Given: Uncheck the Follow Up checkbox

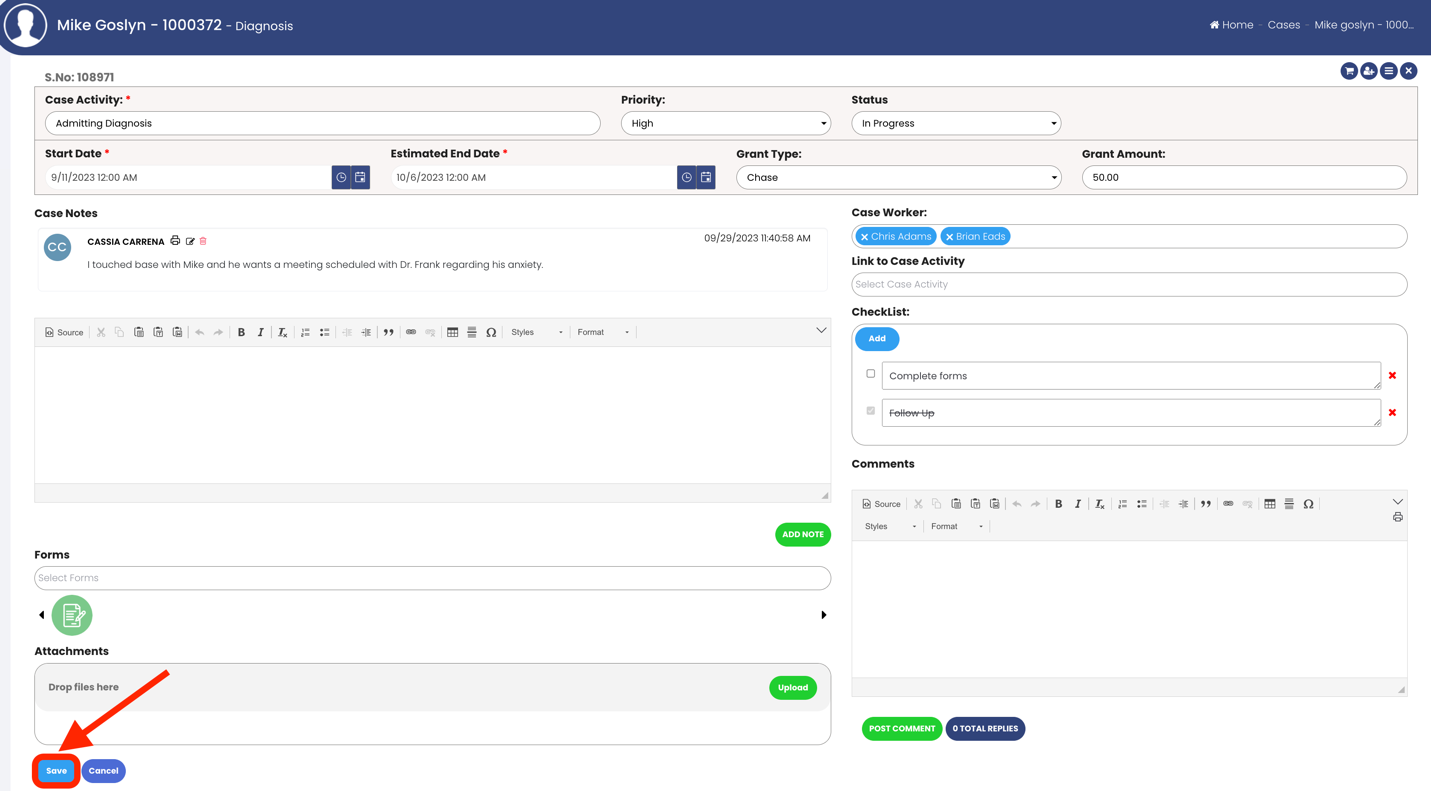Looking at the screenshot, I should tap(870, 411).
